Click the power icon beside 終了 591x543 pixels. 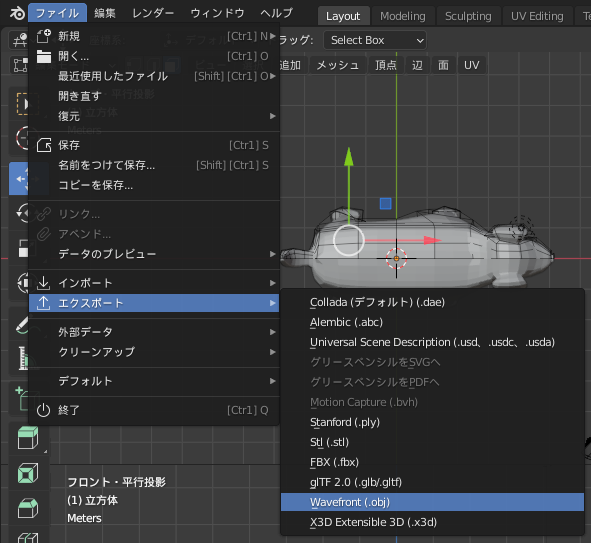pos(44,410)
